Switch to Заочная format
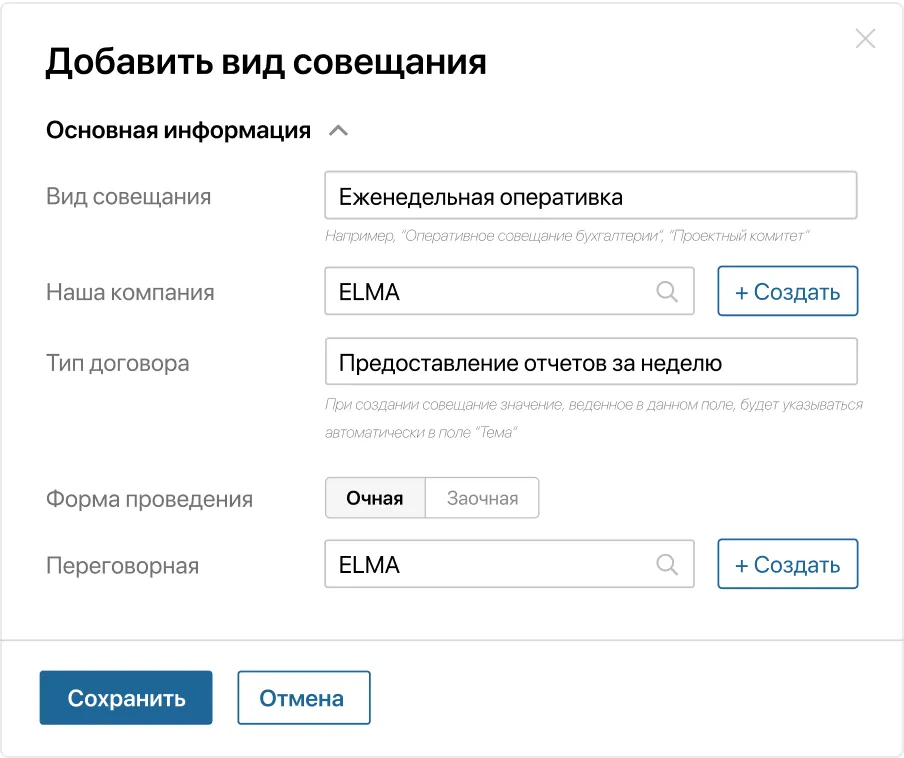The image size is (904, 758). 482,497
